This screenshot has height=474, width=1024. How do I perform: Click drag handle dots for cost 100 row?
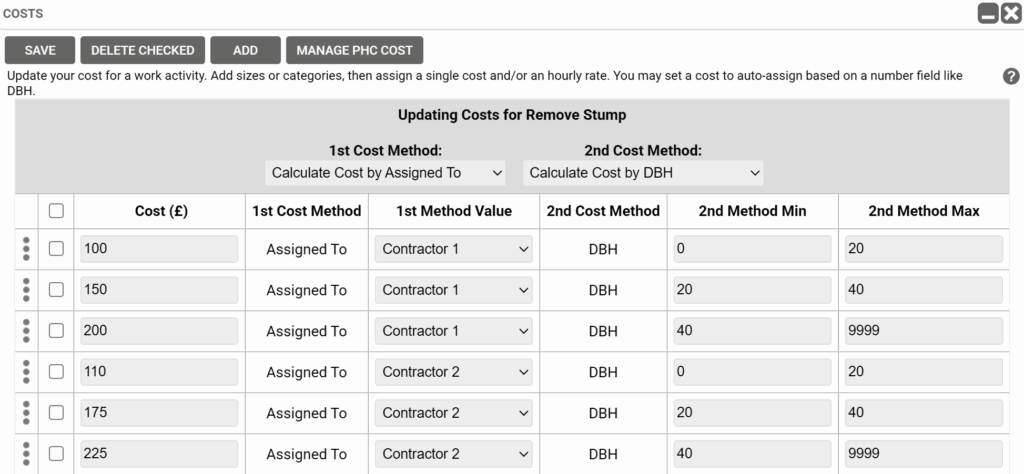pyautogui.click(x=26, y=249)
